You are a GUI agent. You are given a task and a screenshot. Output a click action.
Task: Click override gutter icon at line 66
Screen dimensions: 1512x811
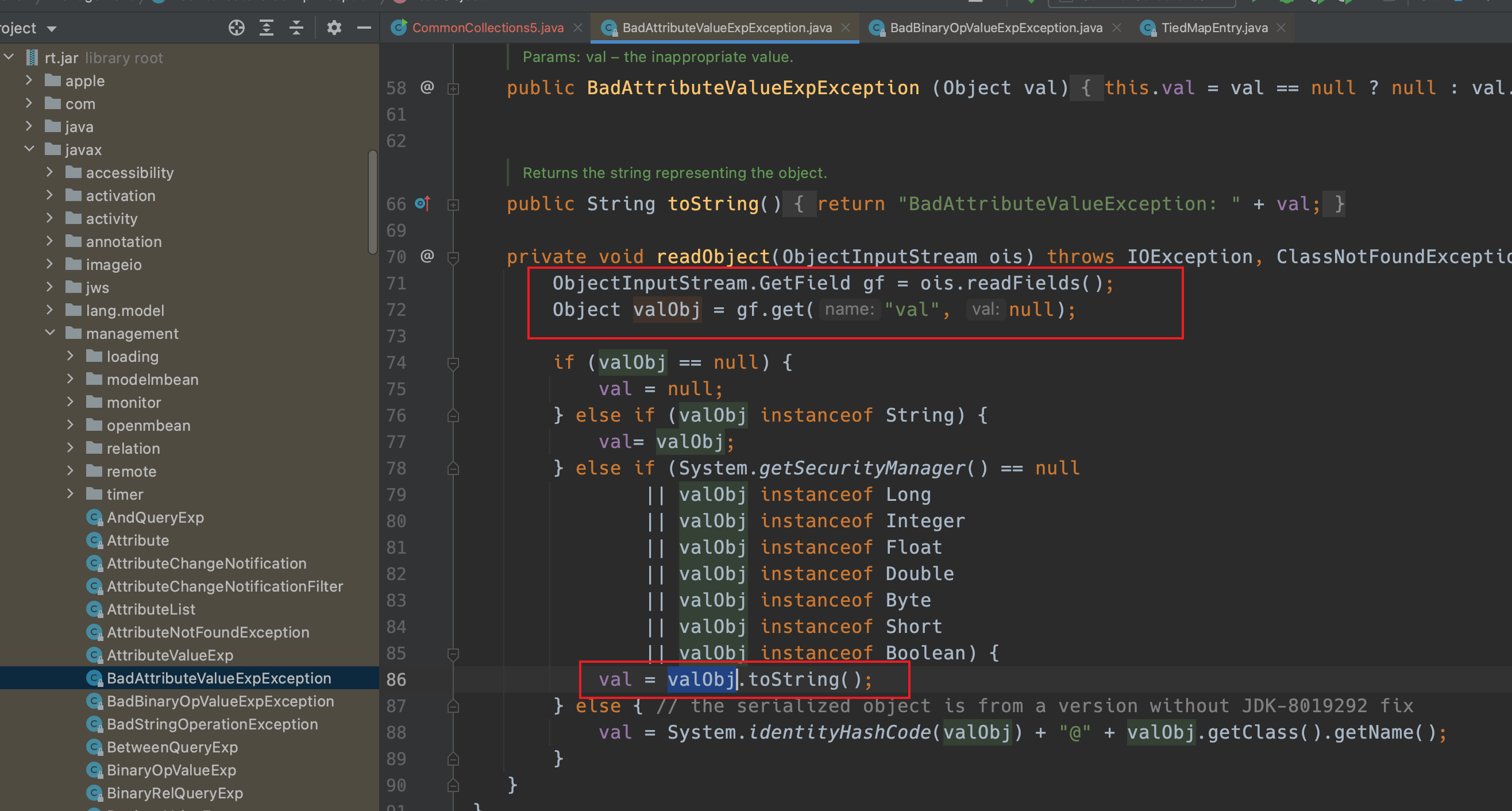click(423, 204)
